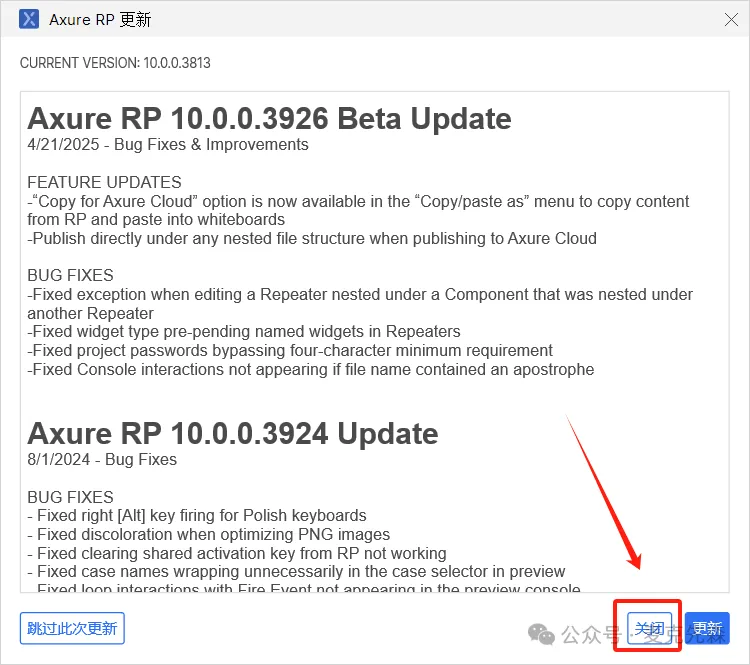Click the 8/1/2024 Bug Fixes date line
This screenshot has width=750, height=665.
(x=102, y=460)
